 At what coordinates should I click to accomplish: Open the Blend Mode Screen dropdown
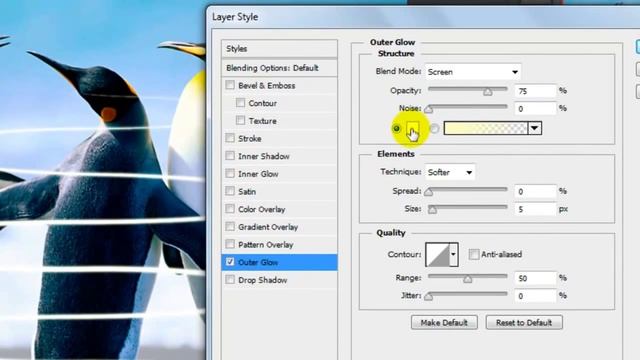click(473, 72)
